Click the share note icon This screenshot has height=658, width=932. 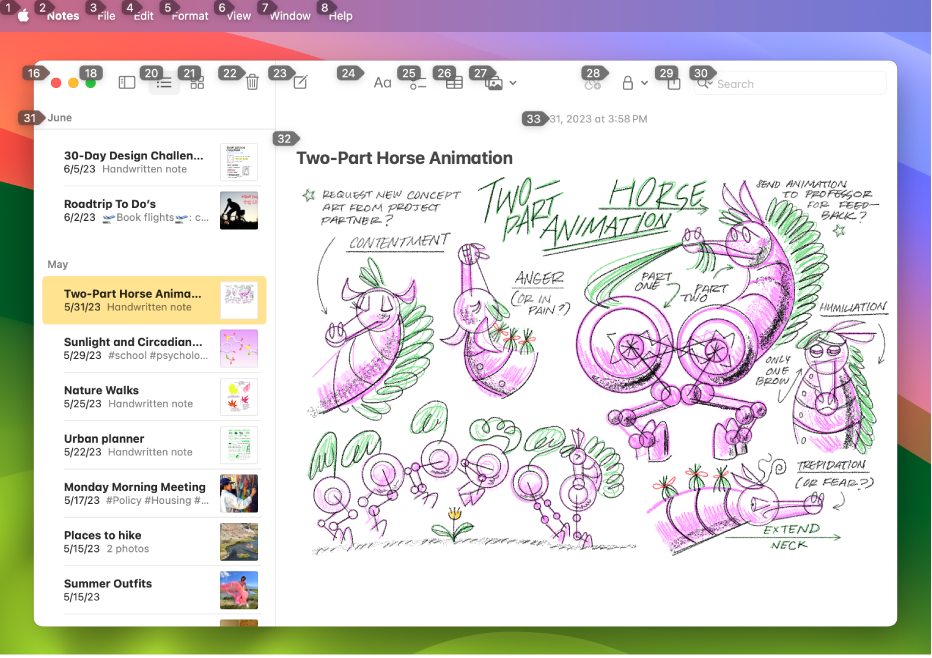pyautogui.click(x=673, y=83)
